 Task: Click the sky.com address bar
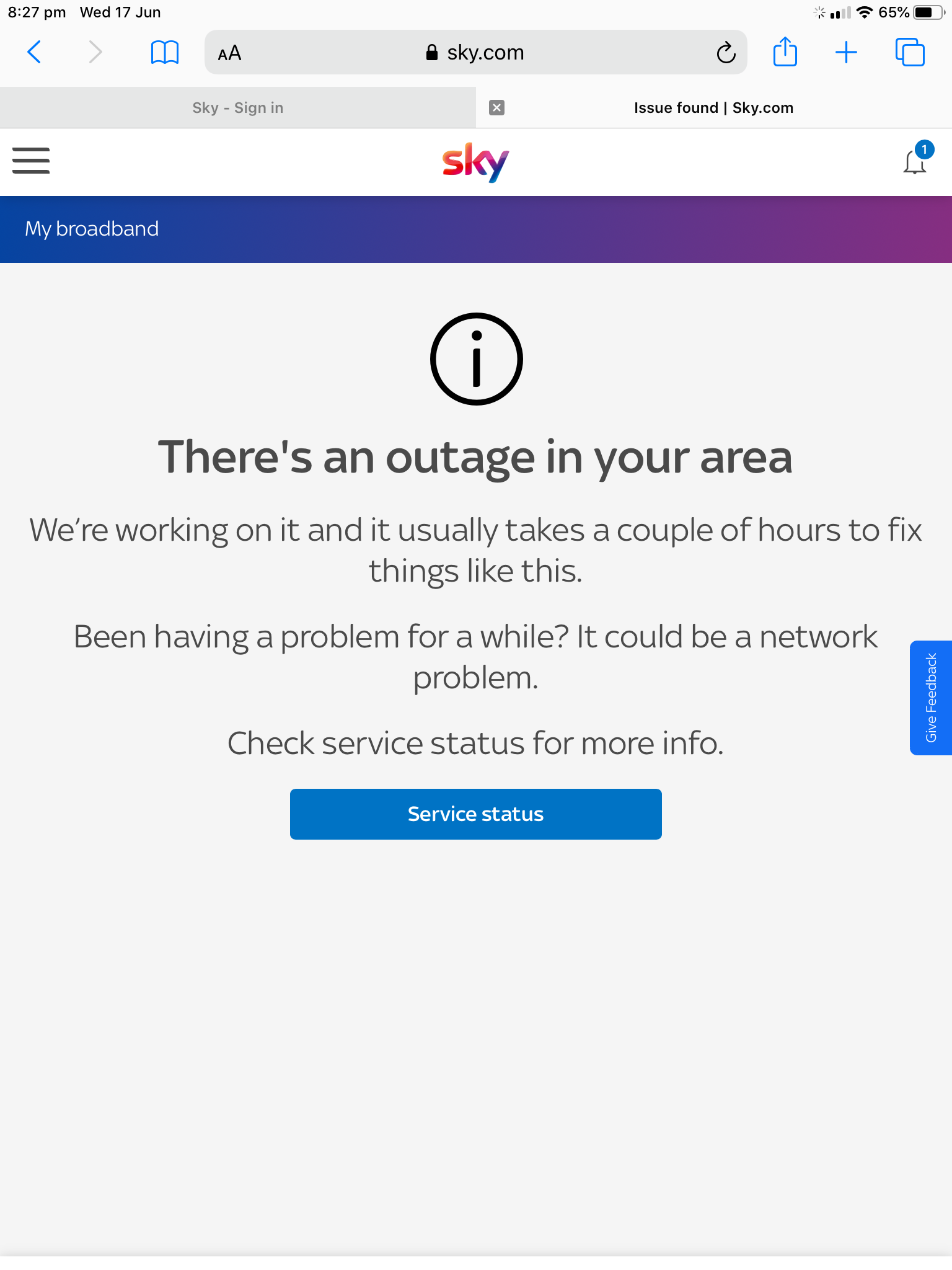(475, 53)
